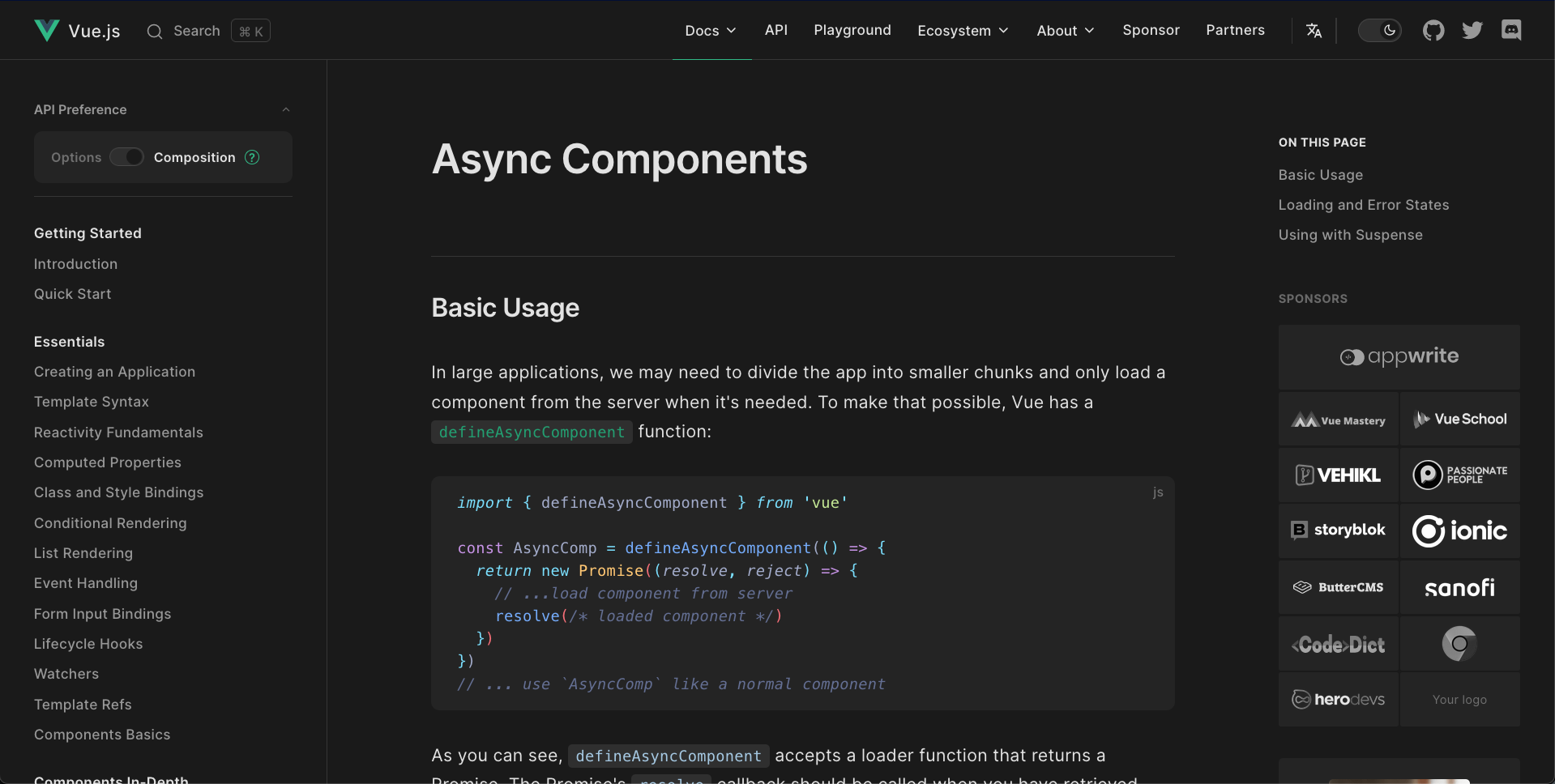Viewport: 1555px width, 784px height.
Task: Open the Sanofi sponsor logo
Action: coord(1460,587)
